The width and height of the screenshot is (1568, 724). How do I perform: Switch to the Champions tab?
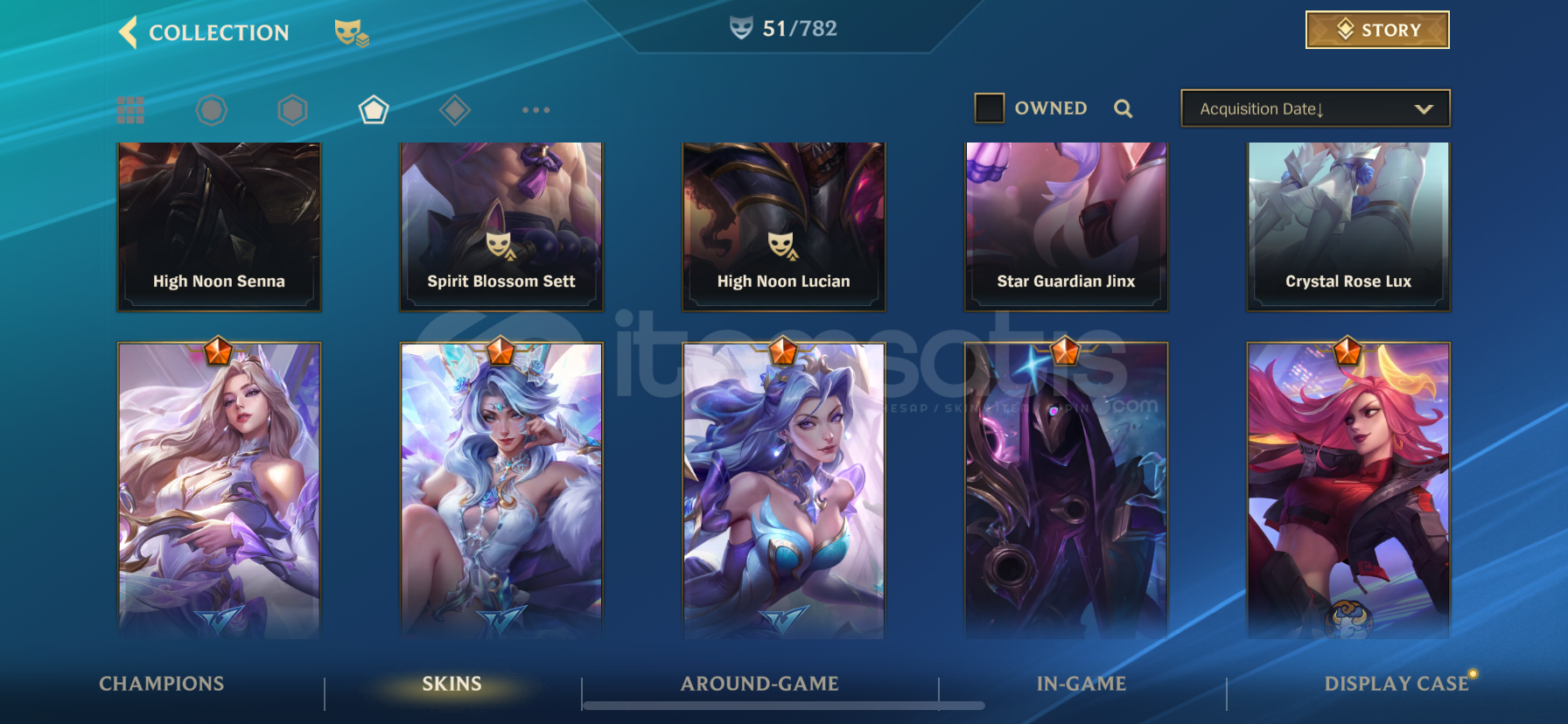(x=162, y=684)
